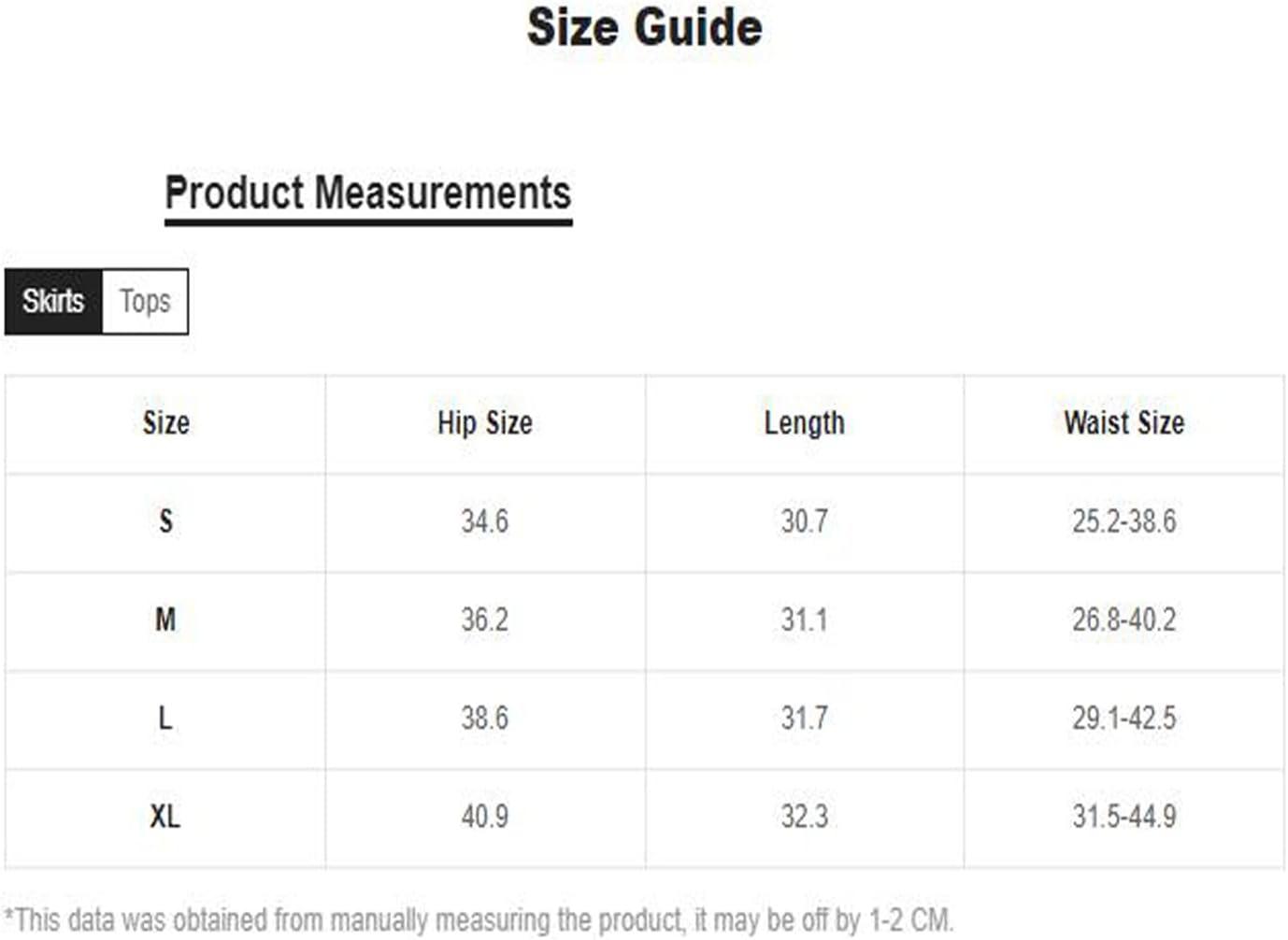Click waist size range 31.5-44.9
The height and width of the screenshot is (940, 1288).
(1124, 817)
